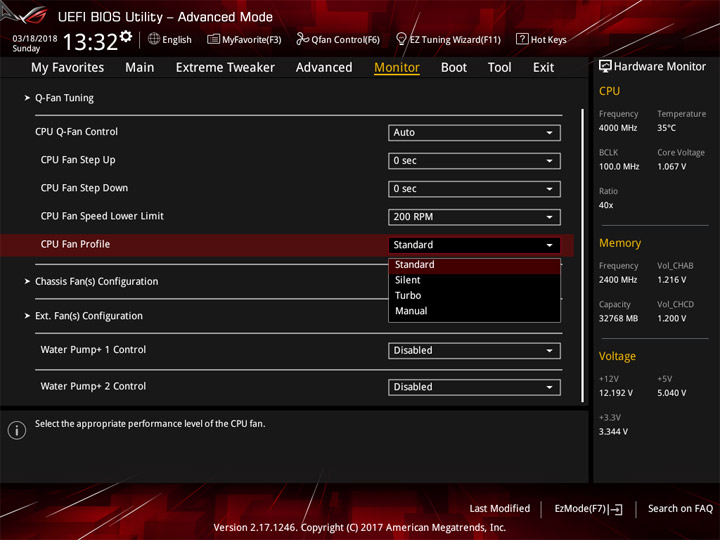Click the +12V 12.192 V reading
The width and height of the screenshot is (720, 540).
(615, 393)
